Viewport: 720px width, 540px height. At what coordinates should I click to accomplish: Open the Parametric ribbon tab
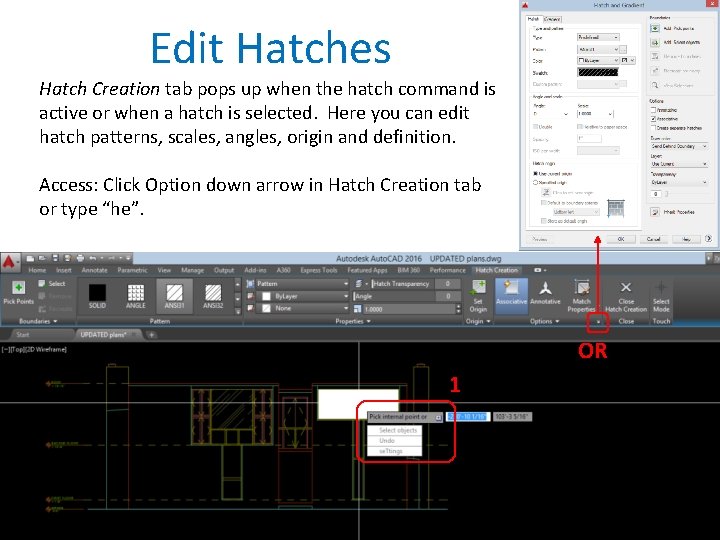click(x=132, y=270)
